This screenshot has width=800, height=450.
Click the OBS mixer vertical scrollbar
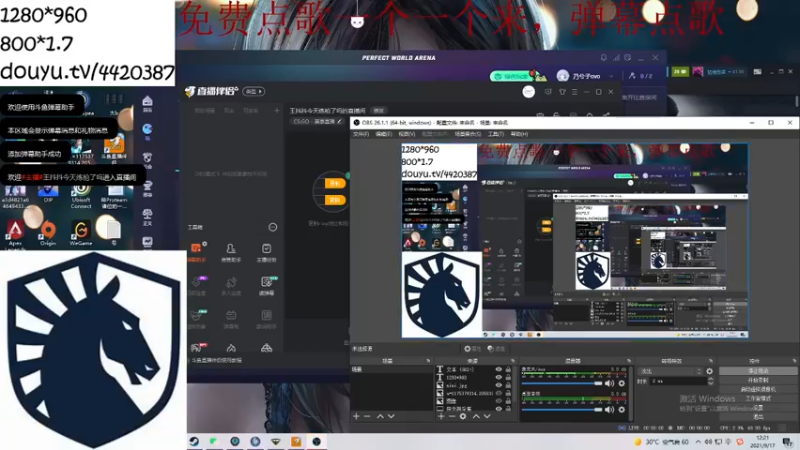tap(631, 393)
